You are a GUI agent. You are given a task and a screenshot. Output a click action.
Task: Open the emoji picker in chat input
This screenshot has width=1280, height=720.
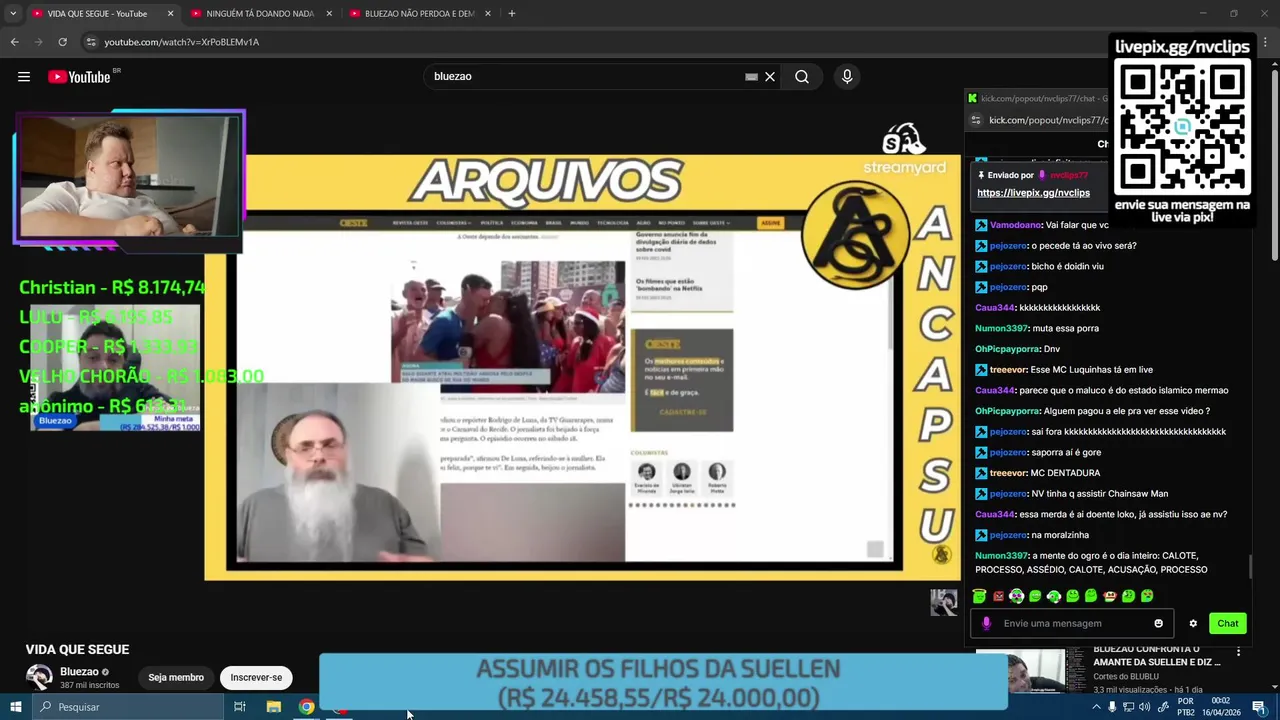(1159, 623)
